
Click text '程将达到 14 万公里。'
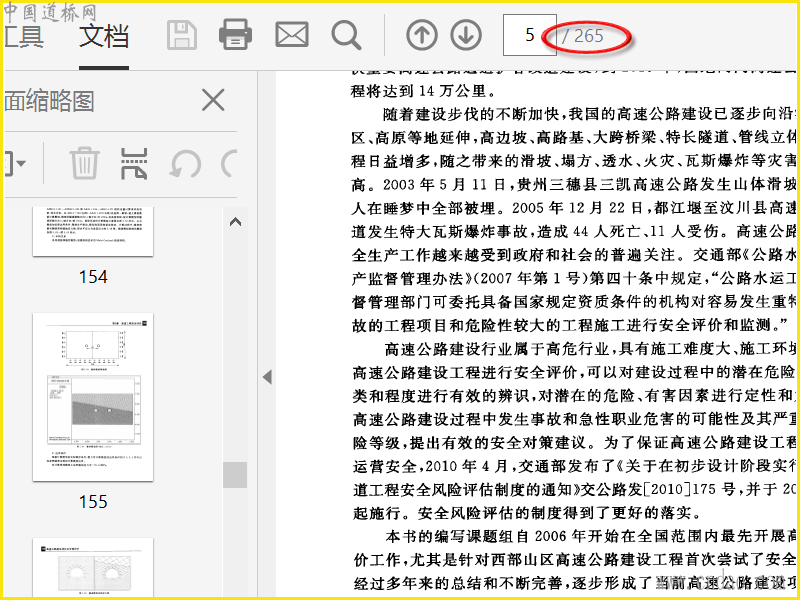pyautogui.click(x=423, y=91)
